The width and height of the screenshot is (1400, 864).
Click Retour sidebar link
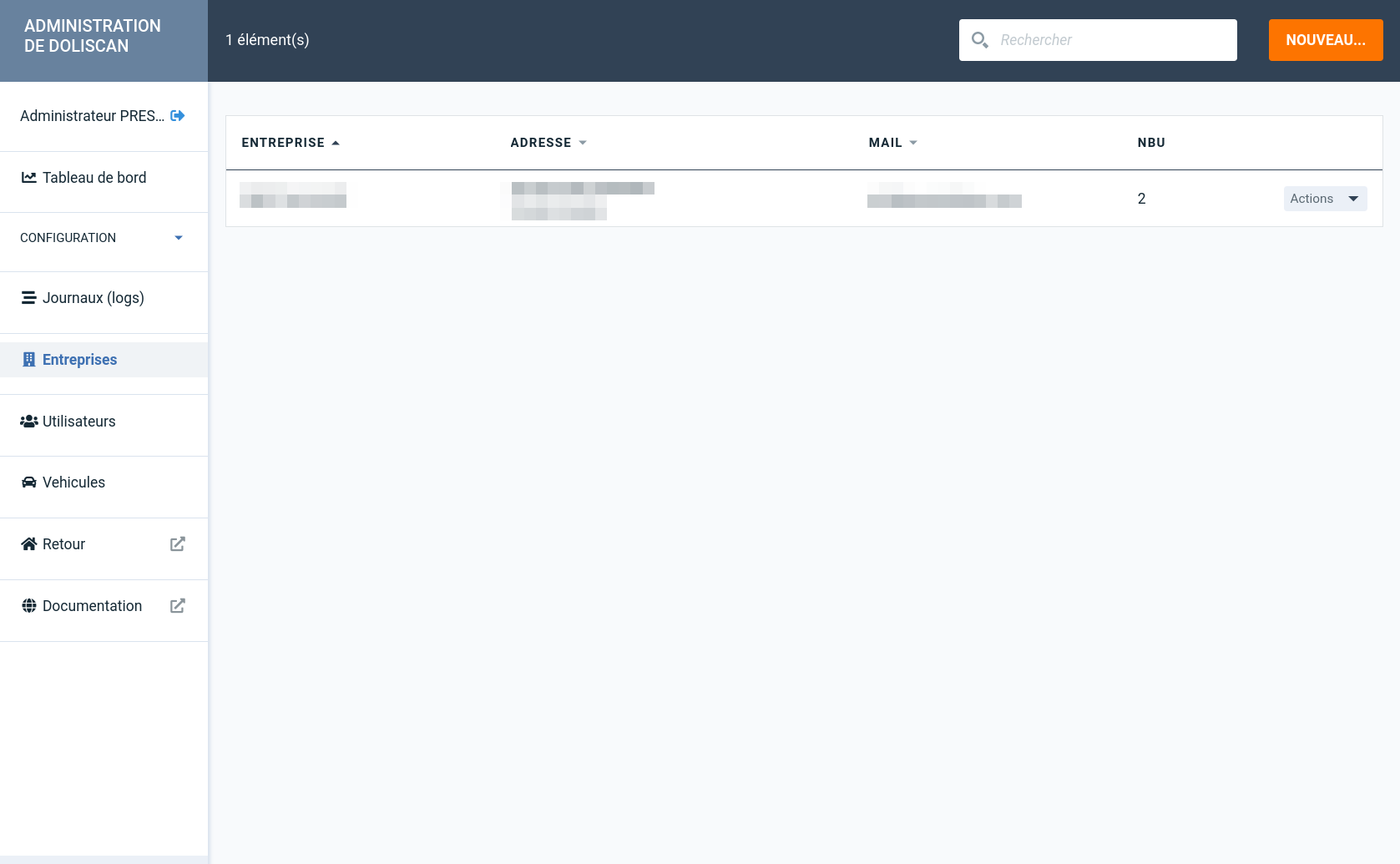pyautogui.click(x=104, y=544)
